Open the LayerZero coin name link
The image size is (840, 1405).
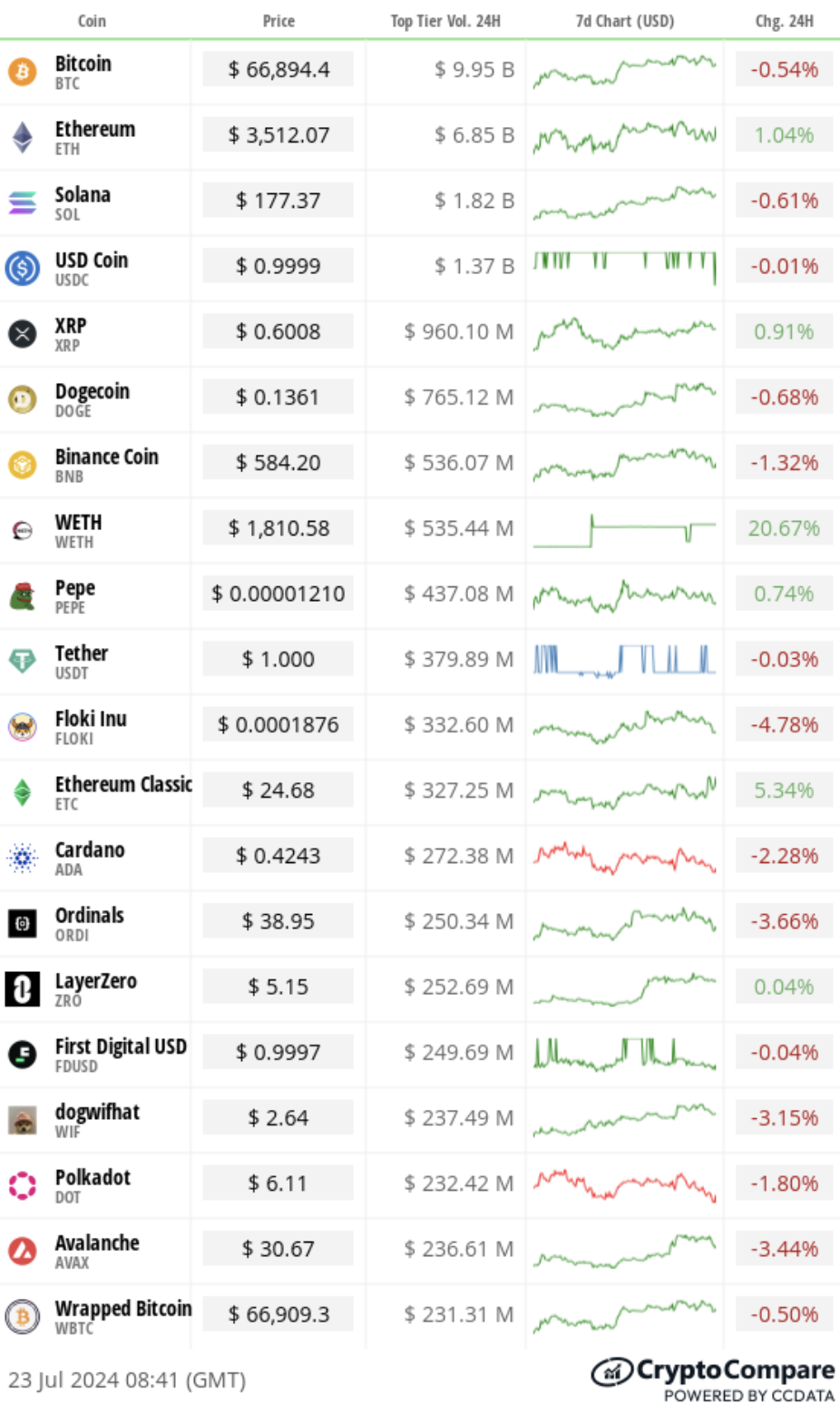click(95, 981)
